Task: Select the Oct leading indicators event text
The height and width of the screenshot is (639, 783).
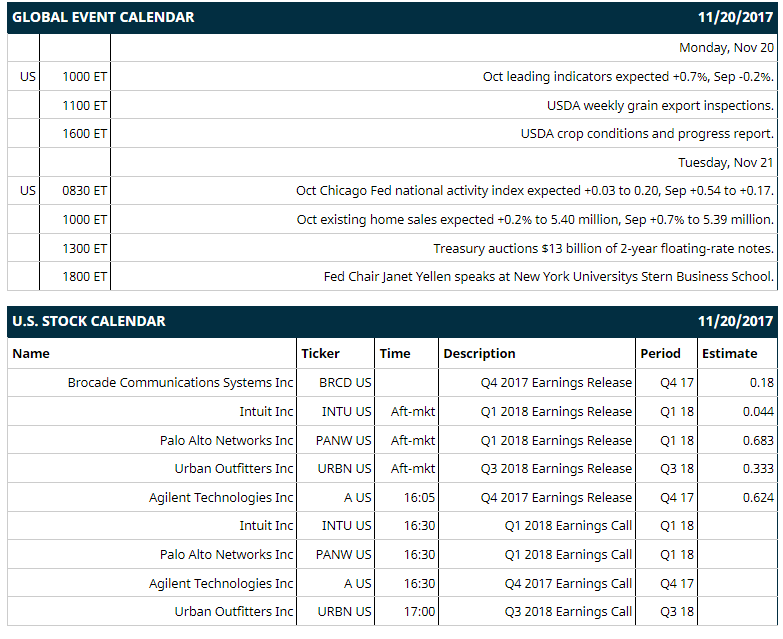Action: pos(628,77)
